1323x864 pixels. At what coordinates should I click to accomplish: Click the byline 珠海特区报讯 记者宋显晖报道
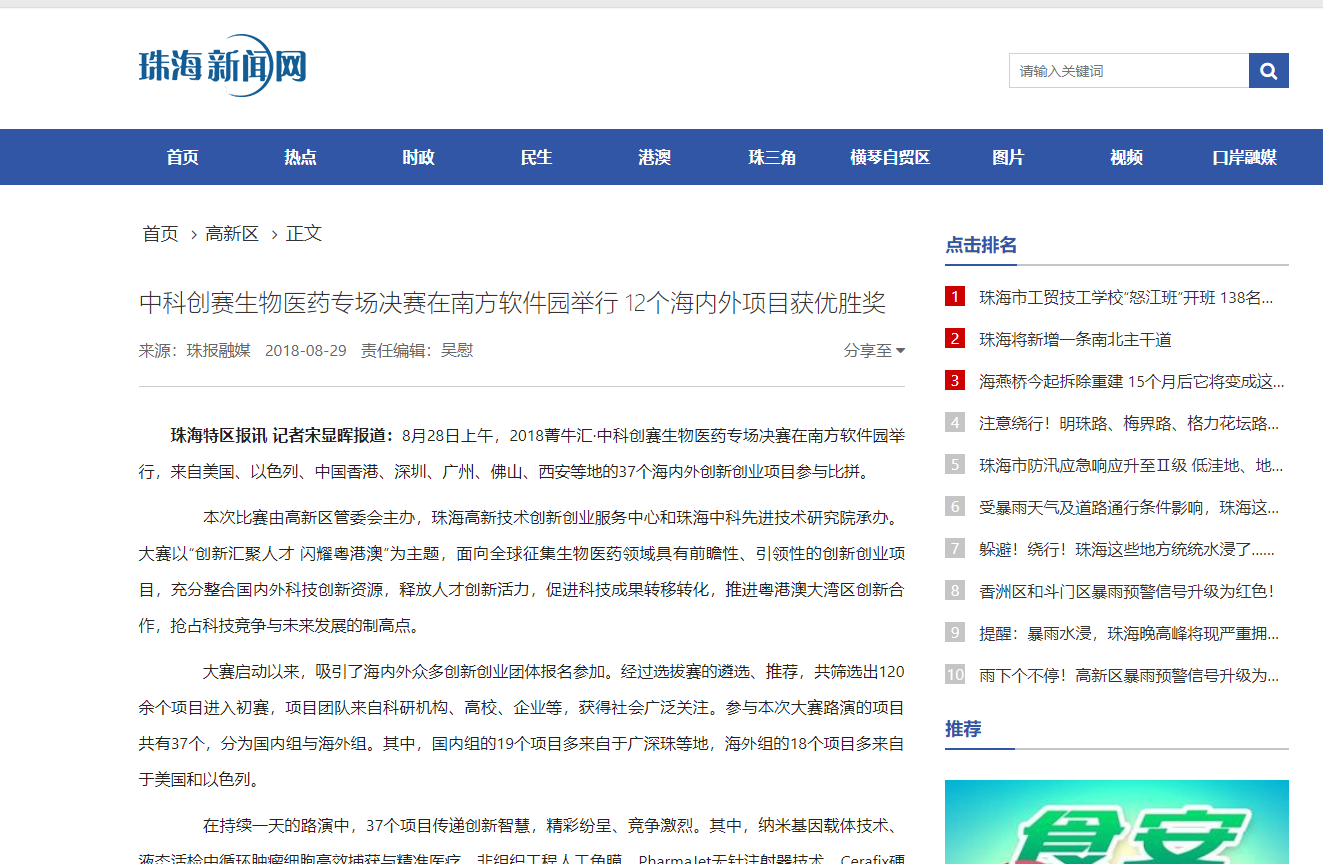(x=282, y=435)
